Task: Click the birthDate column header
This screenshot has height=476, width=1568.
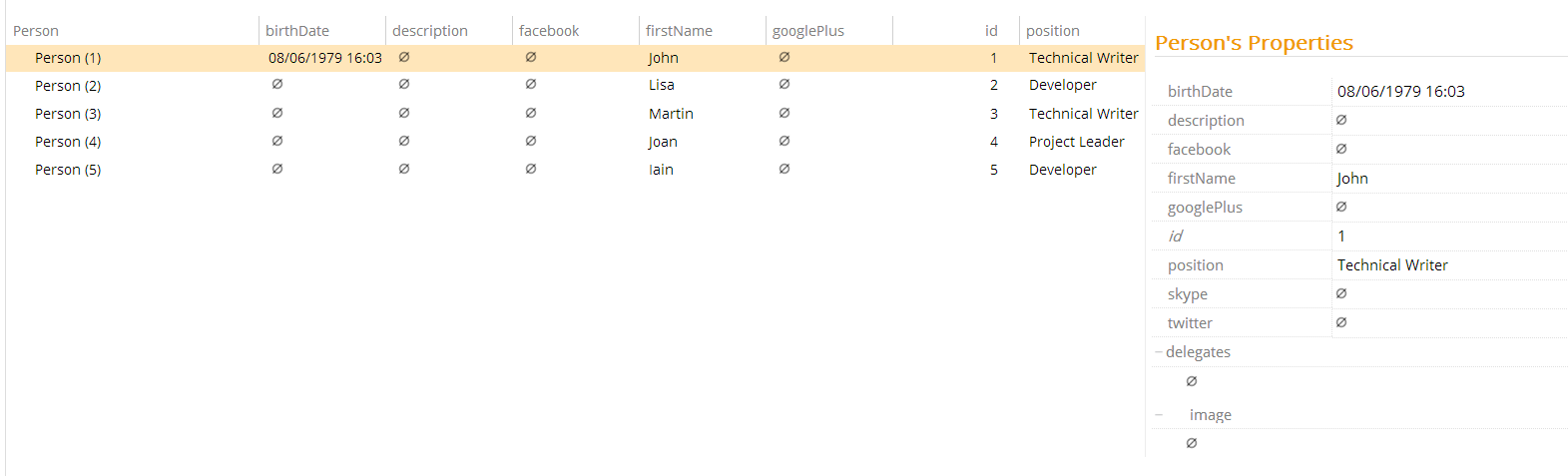Action: click(x=297, y=31)
